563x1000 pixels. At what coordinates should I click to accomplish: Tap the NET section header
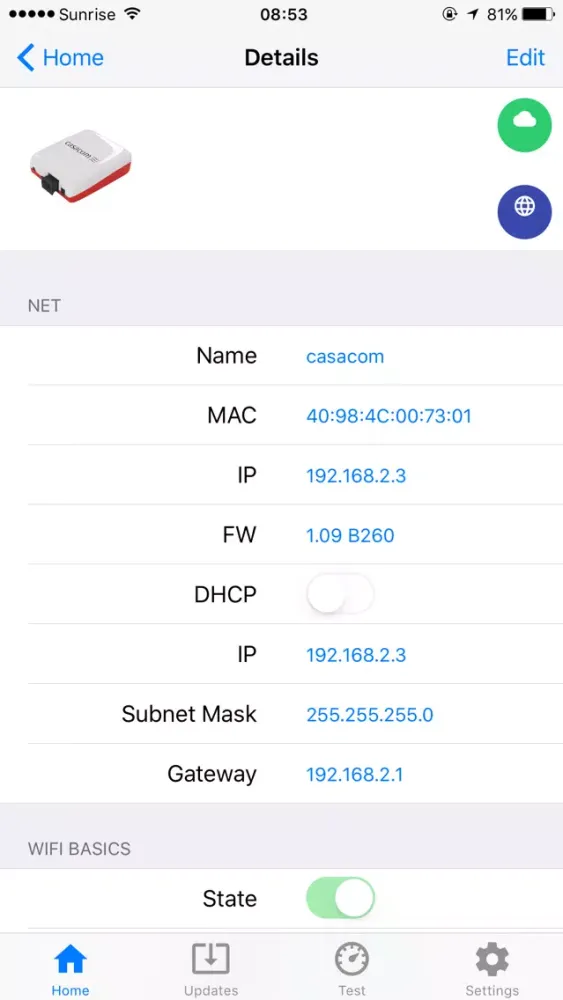(44, 305)
